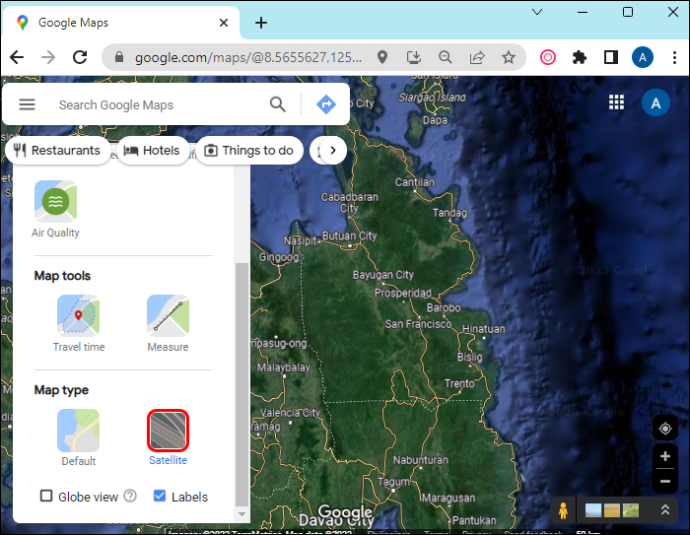Screen dimensions: 690x535
Task: Filter by Hotels chip
Action: pyautogui.click(x=153, y=150)
